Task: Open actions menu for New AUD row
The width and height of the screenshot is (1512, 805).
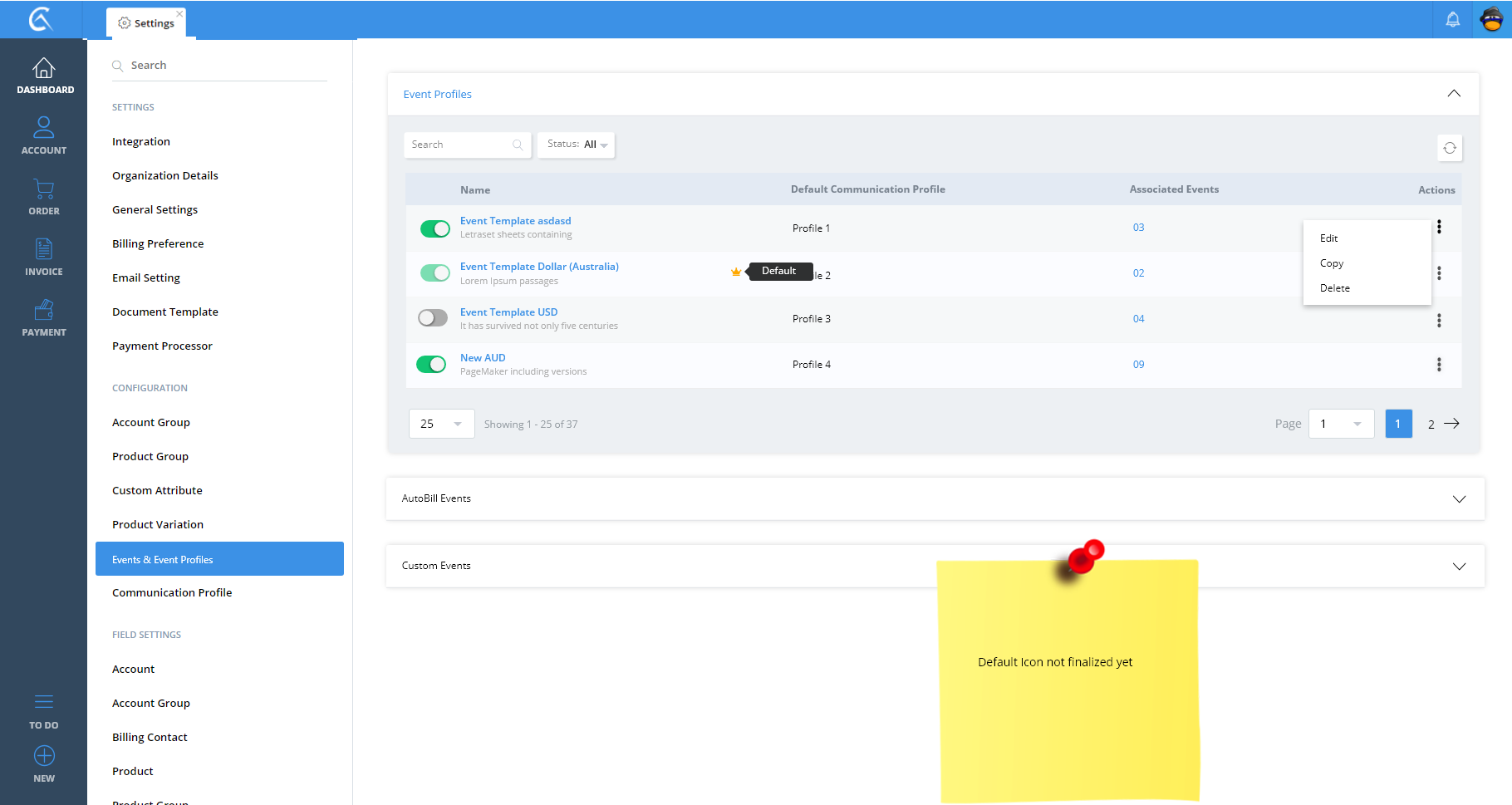Action: coord(1438,365)
